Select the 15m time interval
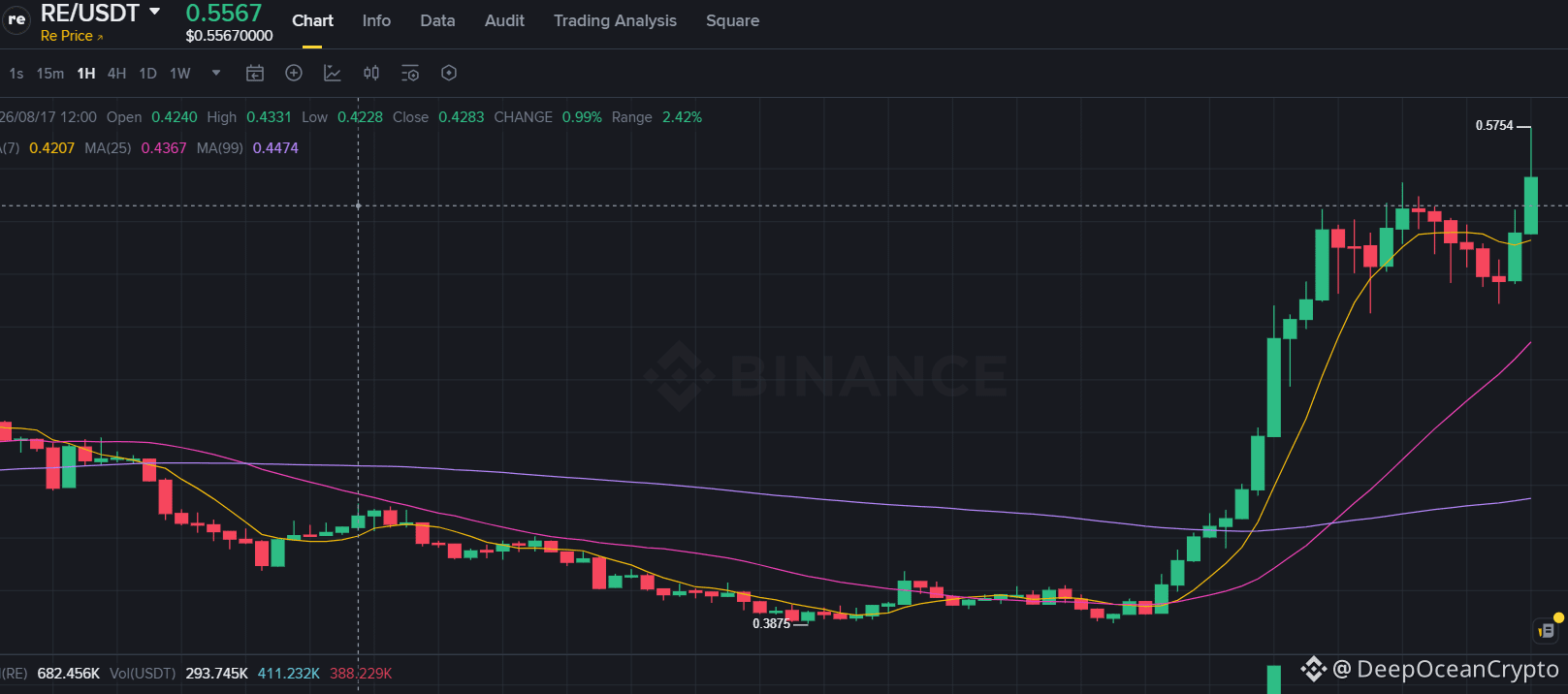Image resolution: width=1568 pixels, height=694 pixels. click(x=50, y=74)
